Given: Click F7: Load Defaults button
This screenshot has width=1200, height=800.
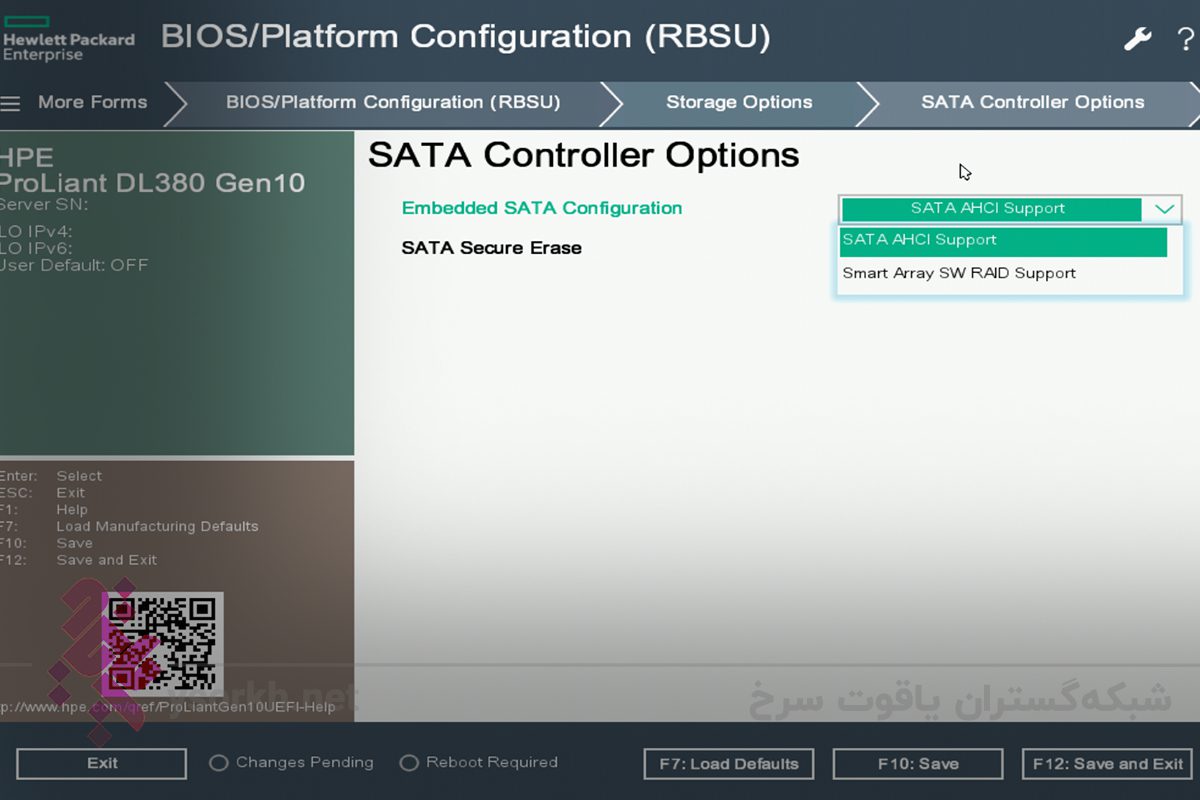Looking at the screenshot, I should 728,764.
